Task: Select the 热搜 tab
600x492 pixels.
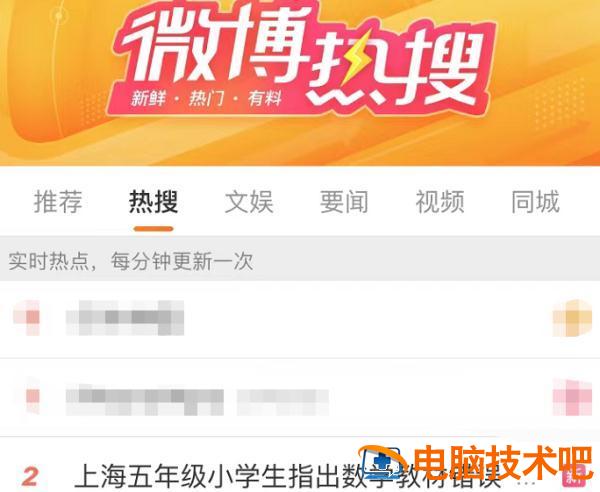Action: tap(153, 202)
